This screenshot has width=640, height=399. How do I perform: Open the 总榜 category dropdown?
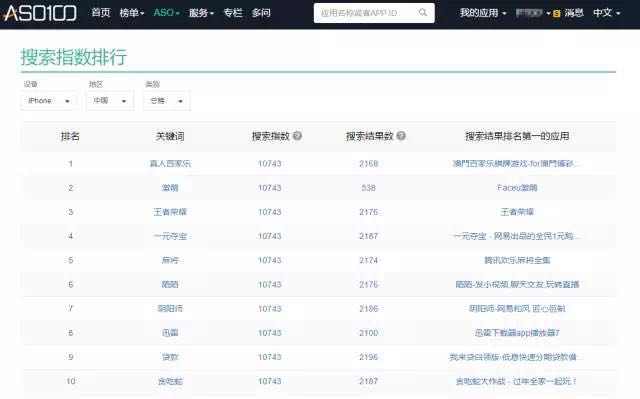[167, 101]
